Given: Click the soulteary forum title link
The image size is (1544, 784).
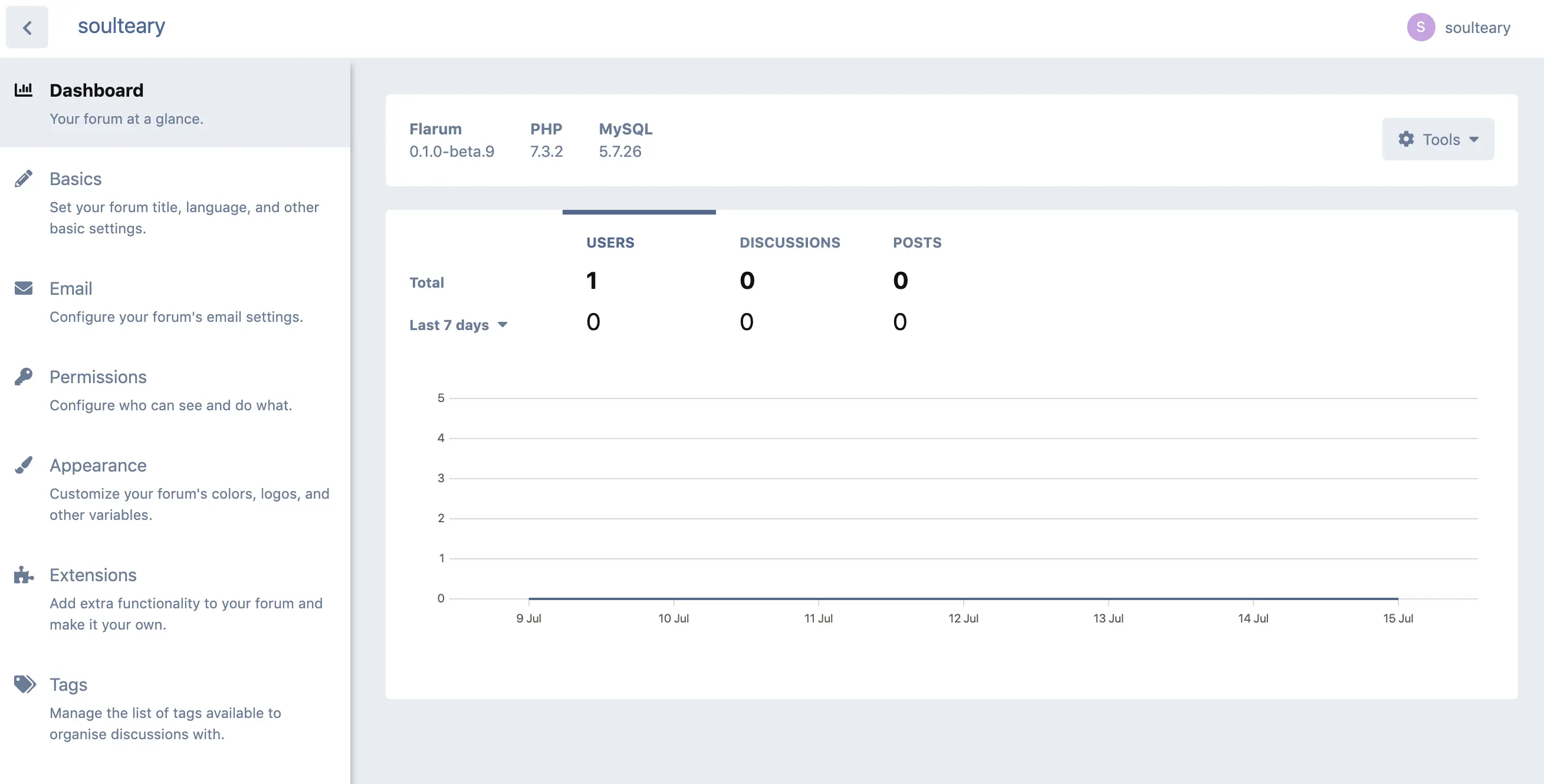Looking at the screenshot, I should [121, 27].
